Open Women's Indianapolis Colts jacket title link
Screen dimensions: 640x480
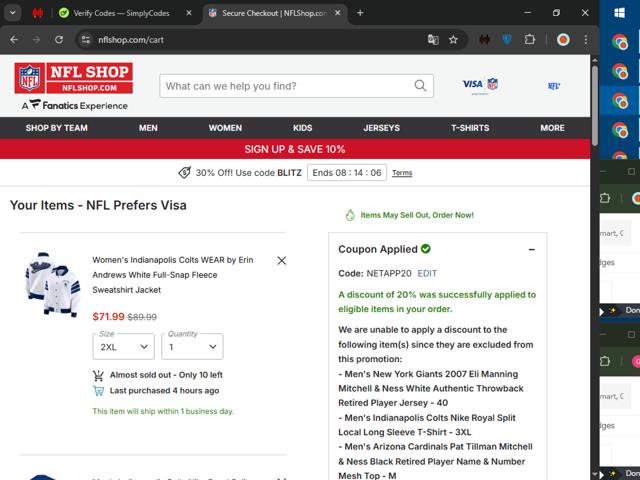click(173, 275)
